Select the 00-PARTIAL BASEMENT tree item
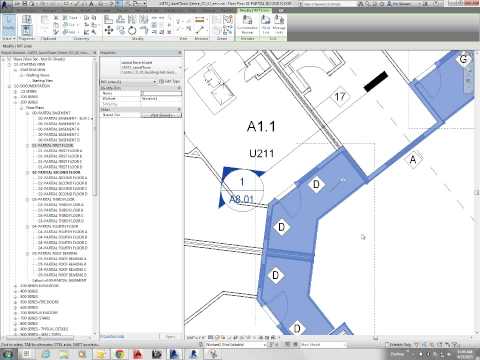This screenshot has width=480, height=360. click(x=51, y=113)
